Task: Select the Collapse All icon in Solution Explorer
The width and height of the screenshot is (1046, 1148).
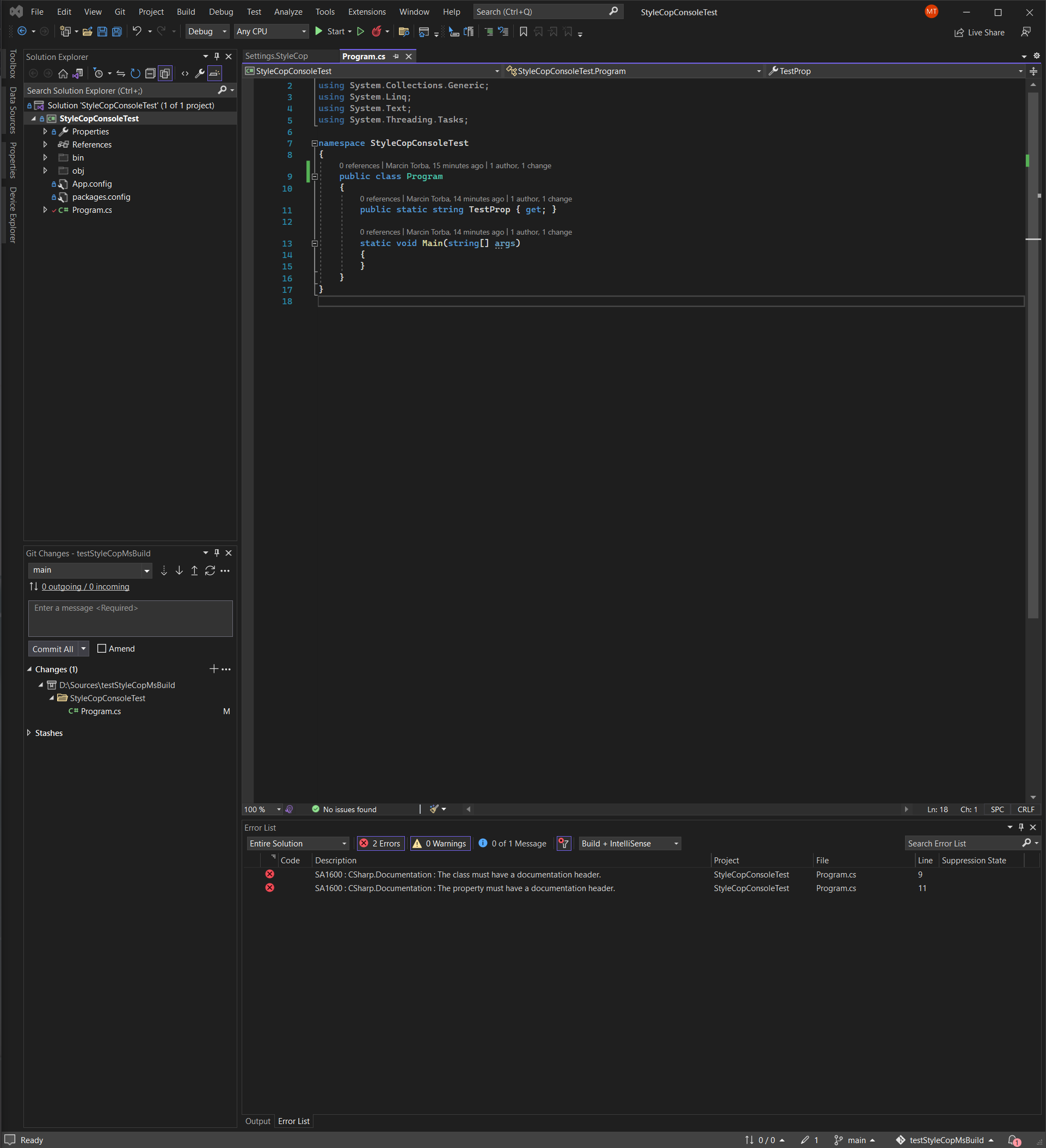Action: coord(150,73)
